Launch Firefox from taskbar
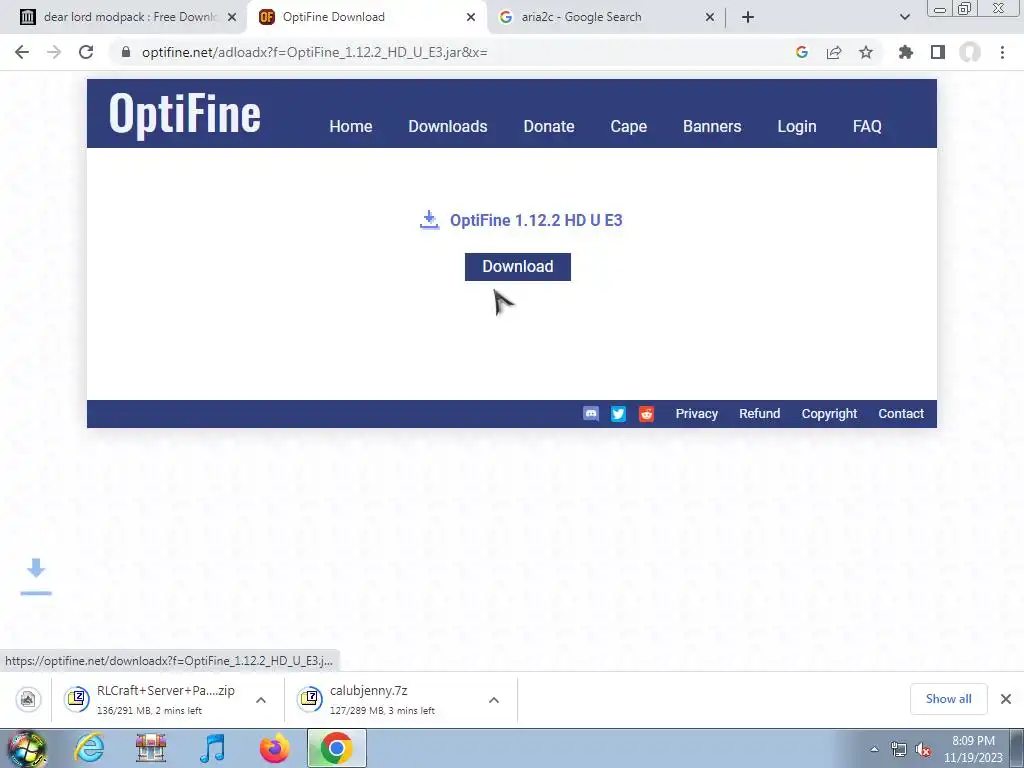This screenshot has height=768, width=1024. 274,748
